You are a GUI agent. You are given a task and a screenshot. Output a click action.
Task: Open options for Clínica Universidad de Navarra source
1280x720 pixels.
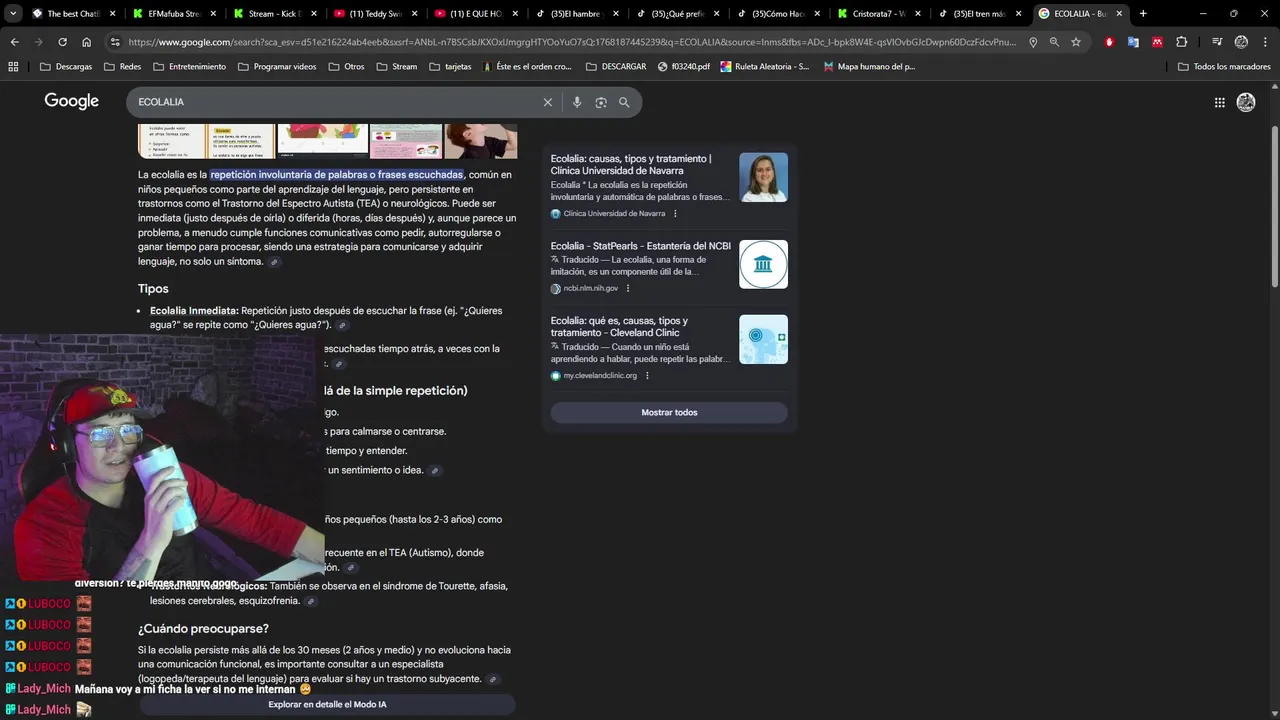tap(675, 213)
